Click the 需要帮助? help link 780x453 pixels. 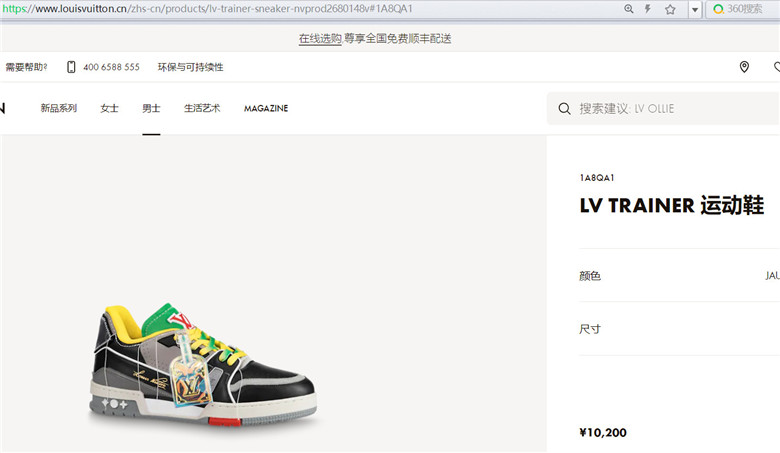26,67
